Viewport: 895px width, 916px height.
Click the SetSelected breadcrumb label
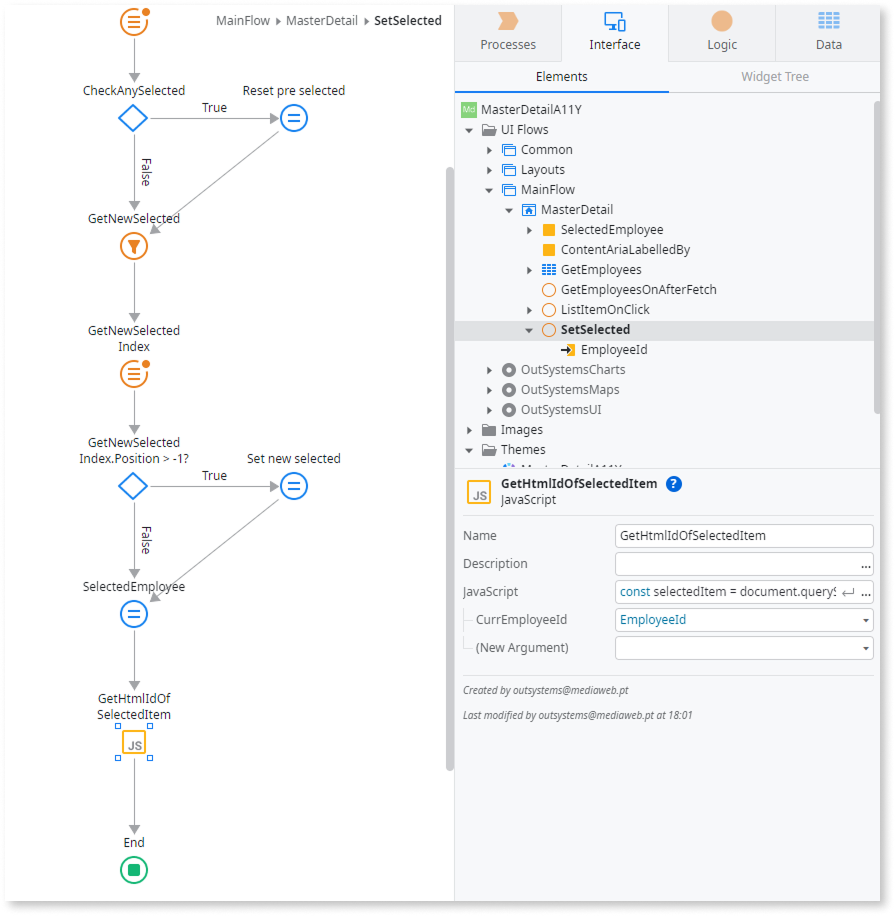(408, 21)
